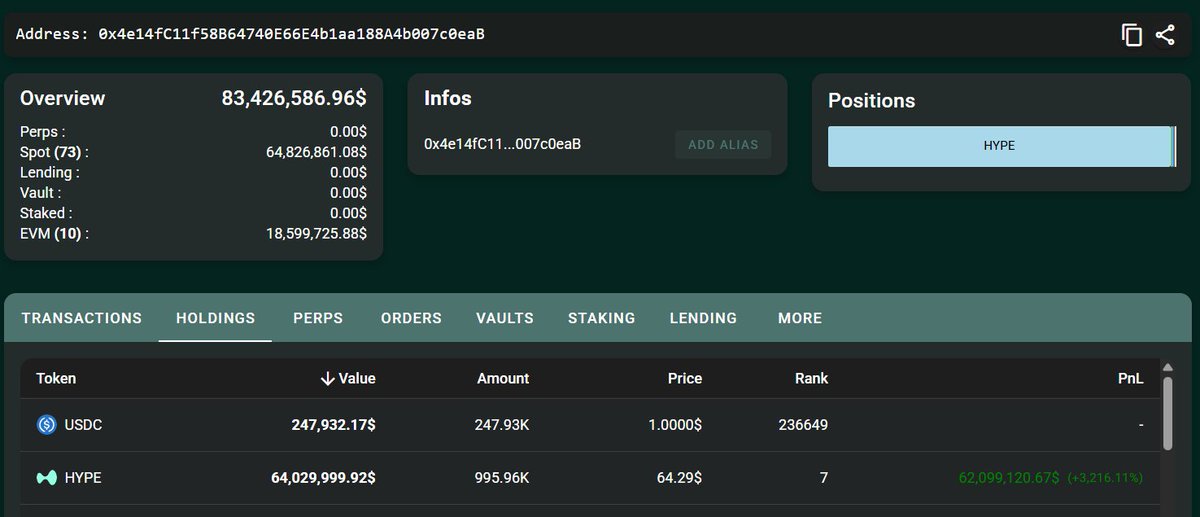
Task: Sort table by Token column header
Action: [56, 378]
